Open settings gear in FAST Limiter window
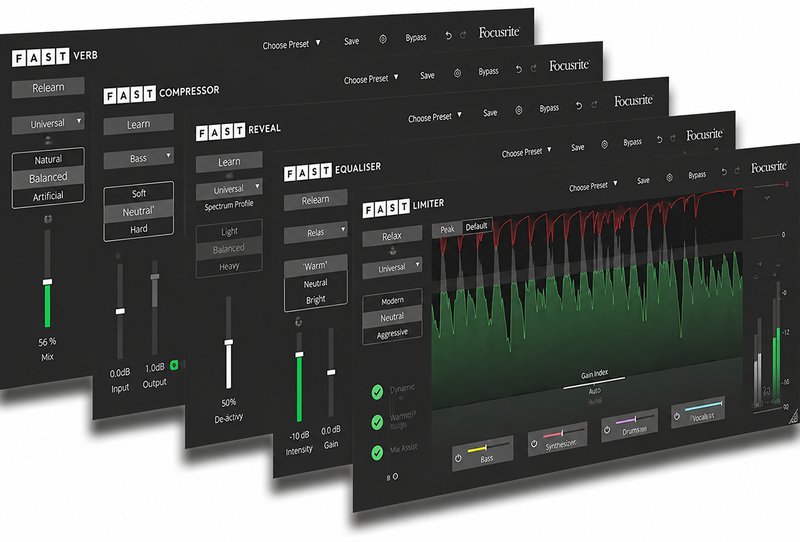The height and width of the screenshot is (542, 800). coord(669,178)
